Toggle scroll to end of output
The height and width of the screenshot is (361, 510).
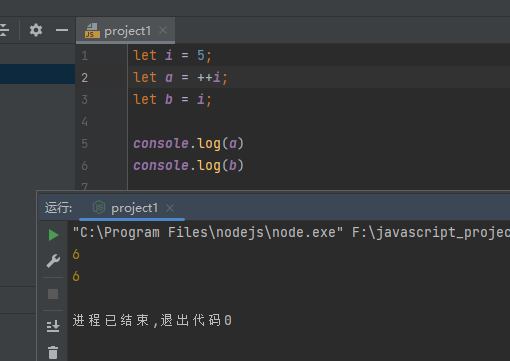pos(53,326)
